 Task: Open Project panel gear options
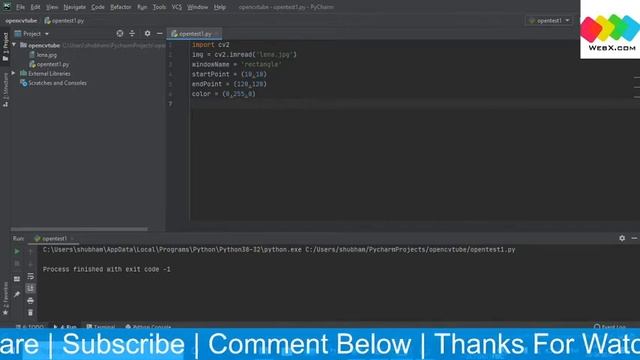tap(147, 33)
